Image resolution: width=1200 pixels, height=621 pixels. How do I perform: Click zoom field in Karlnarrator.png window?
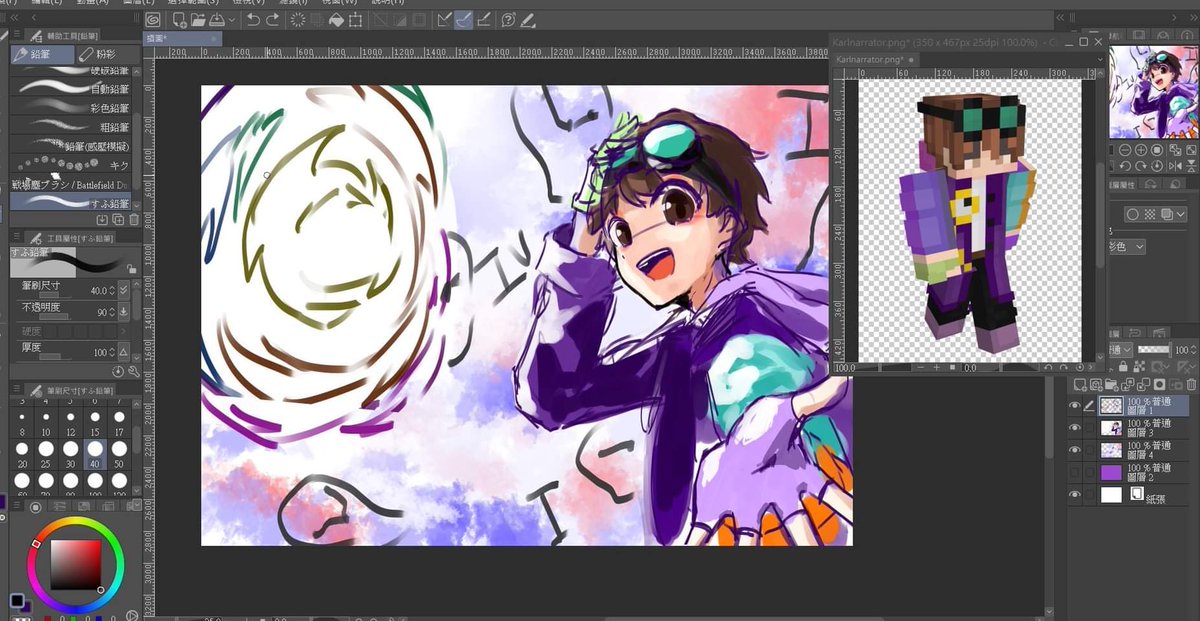pos(845,368)
